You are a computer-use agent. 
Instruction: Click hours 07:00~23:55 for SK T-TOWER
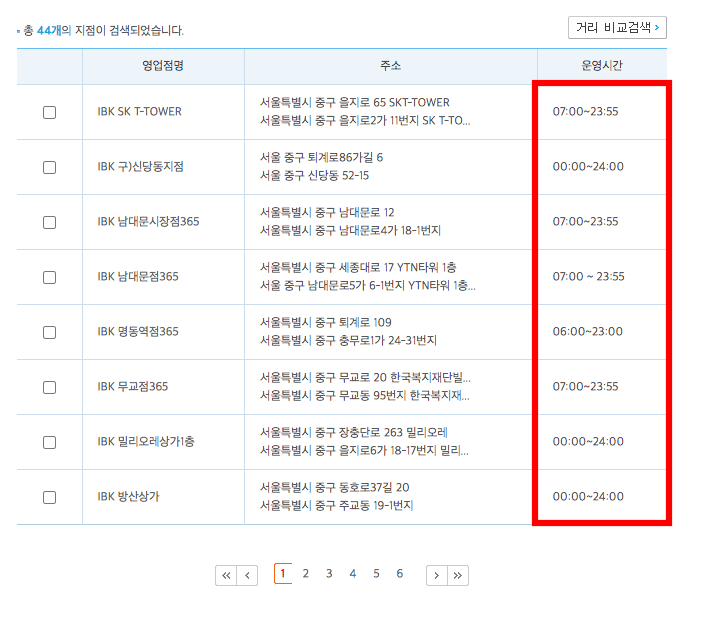[x=585, y=112]
